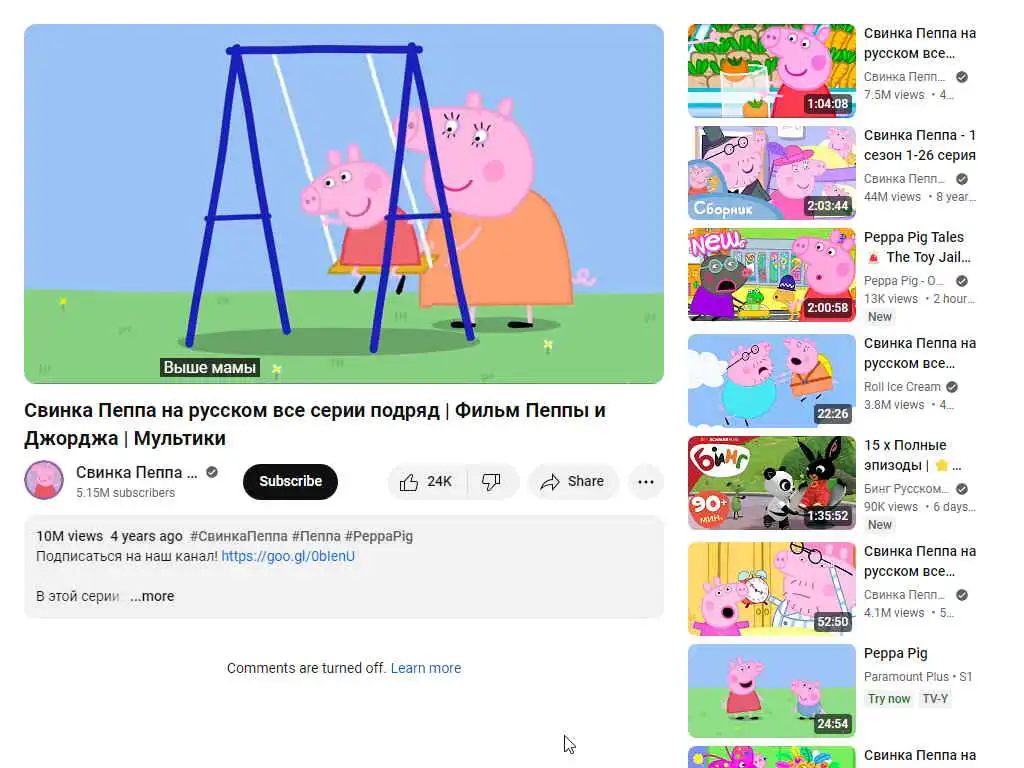Open the goo.gl/0bIenU link
Image resolution: width=1024 pixels, height=768 pixels.
pyautogui.click(x=288, y=556)
